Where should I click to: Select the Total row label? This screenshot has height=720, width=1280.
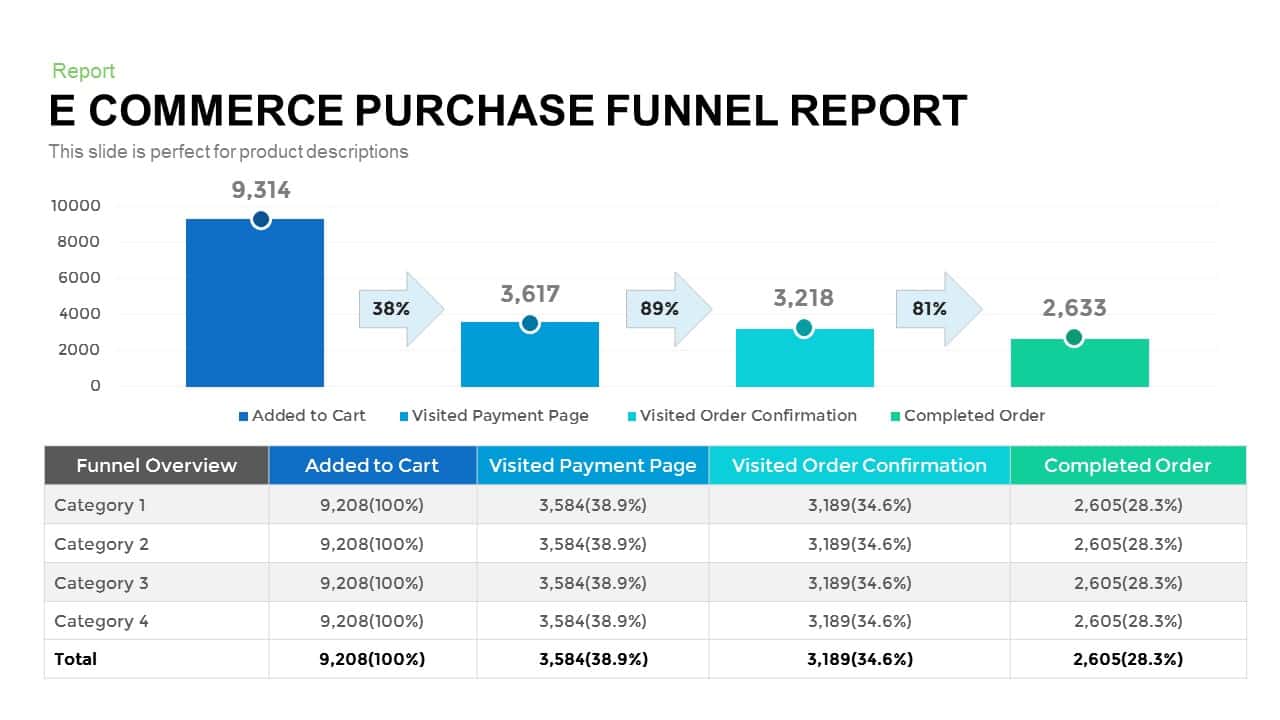pos(76,659)
